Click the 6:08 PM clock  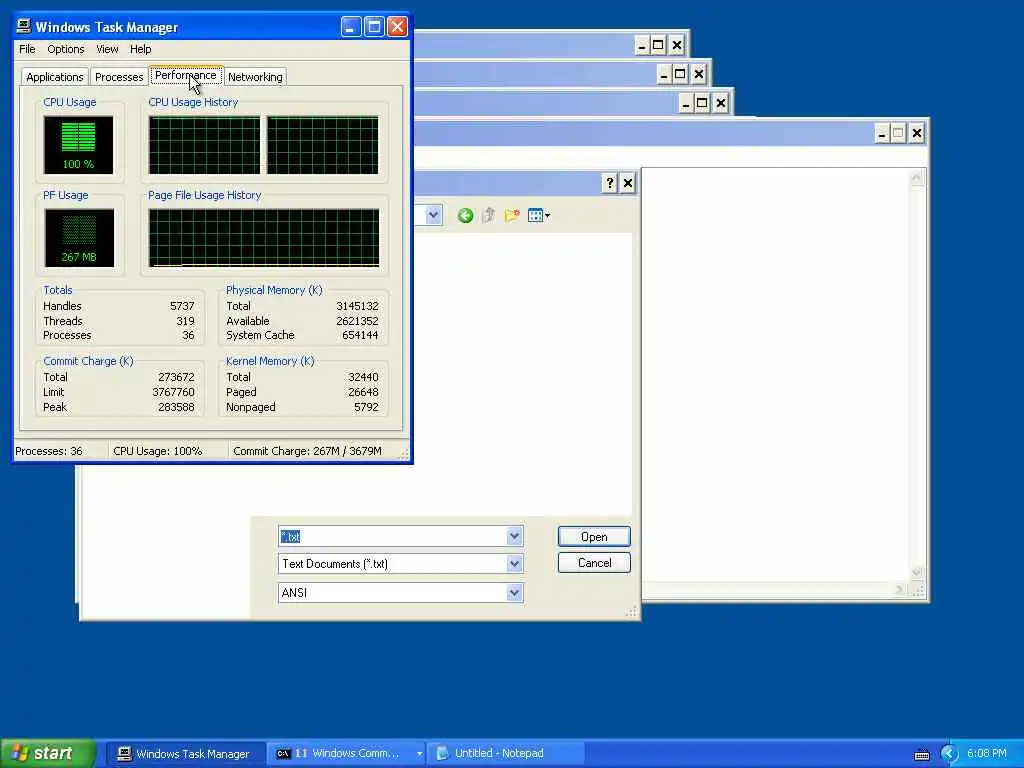[987, 754]
